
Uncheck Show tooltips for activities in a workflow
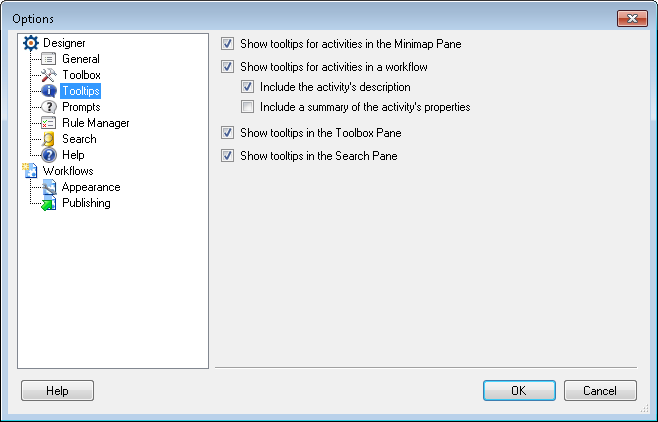coord(227,67)
